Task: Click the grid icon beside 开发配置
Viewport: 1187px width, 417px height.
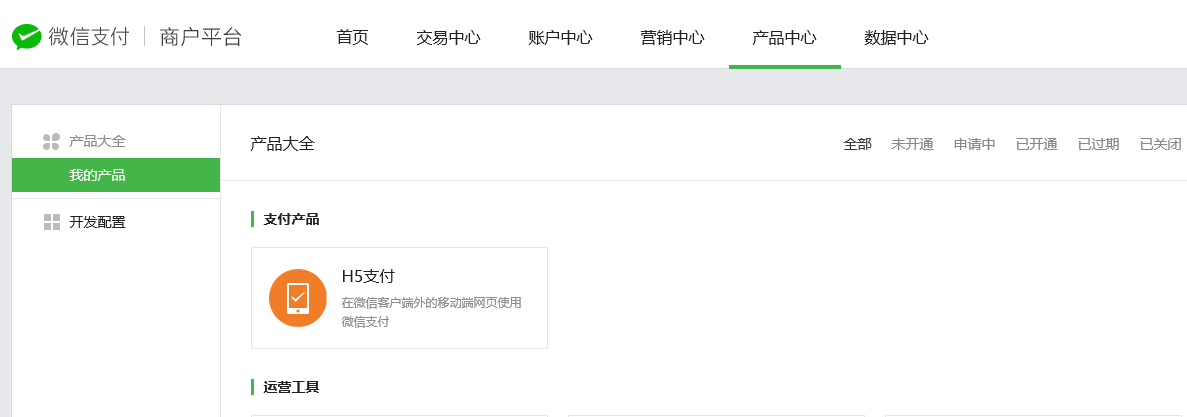Action: [x=52, y=222]
